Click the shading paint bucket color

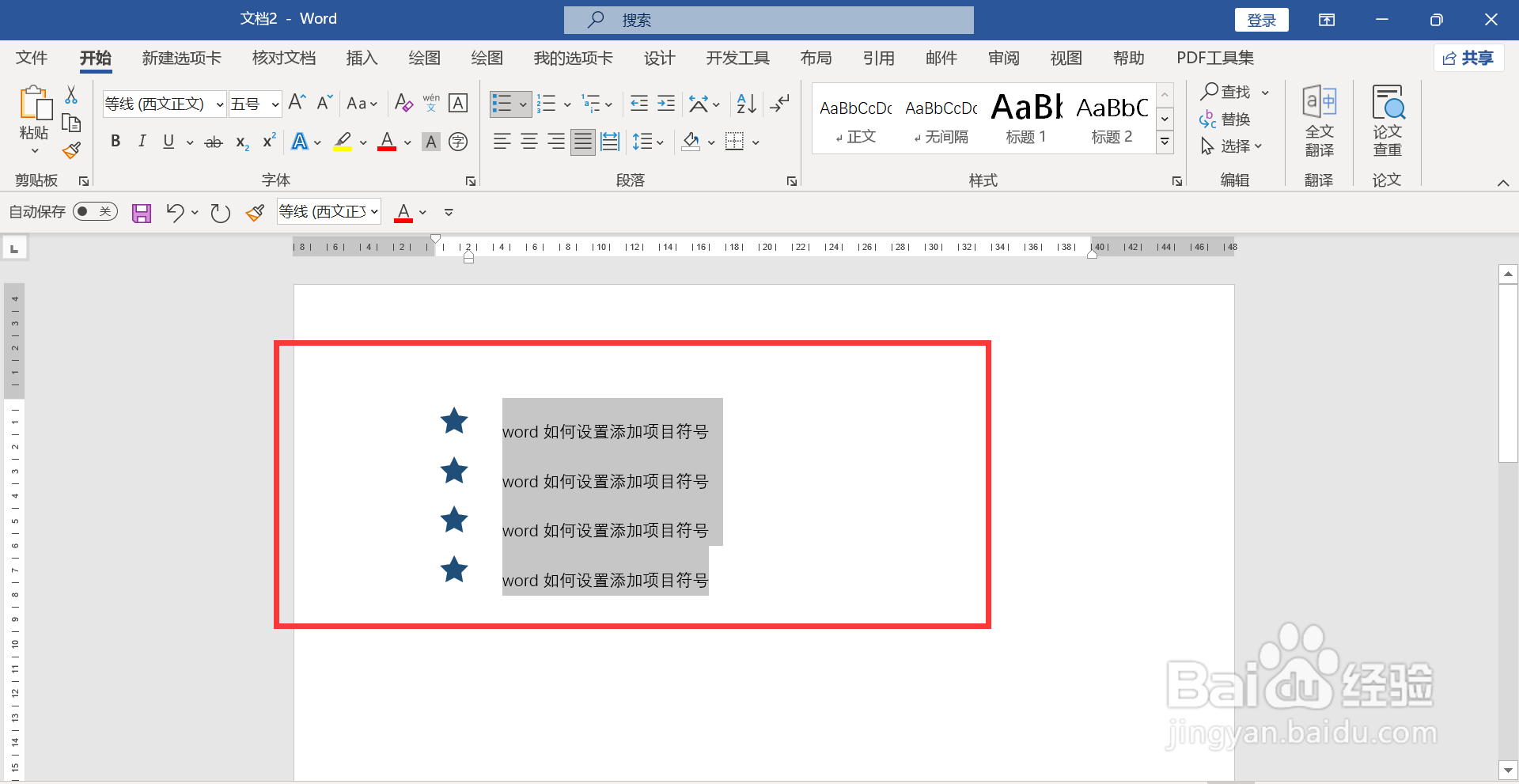(691, 142)
